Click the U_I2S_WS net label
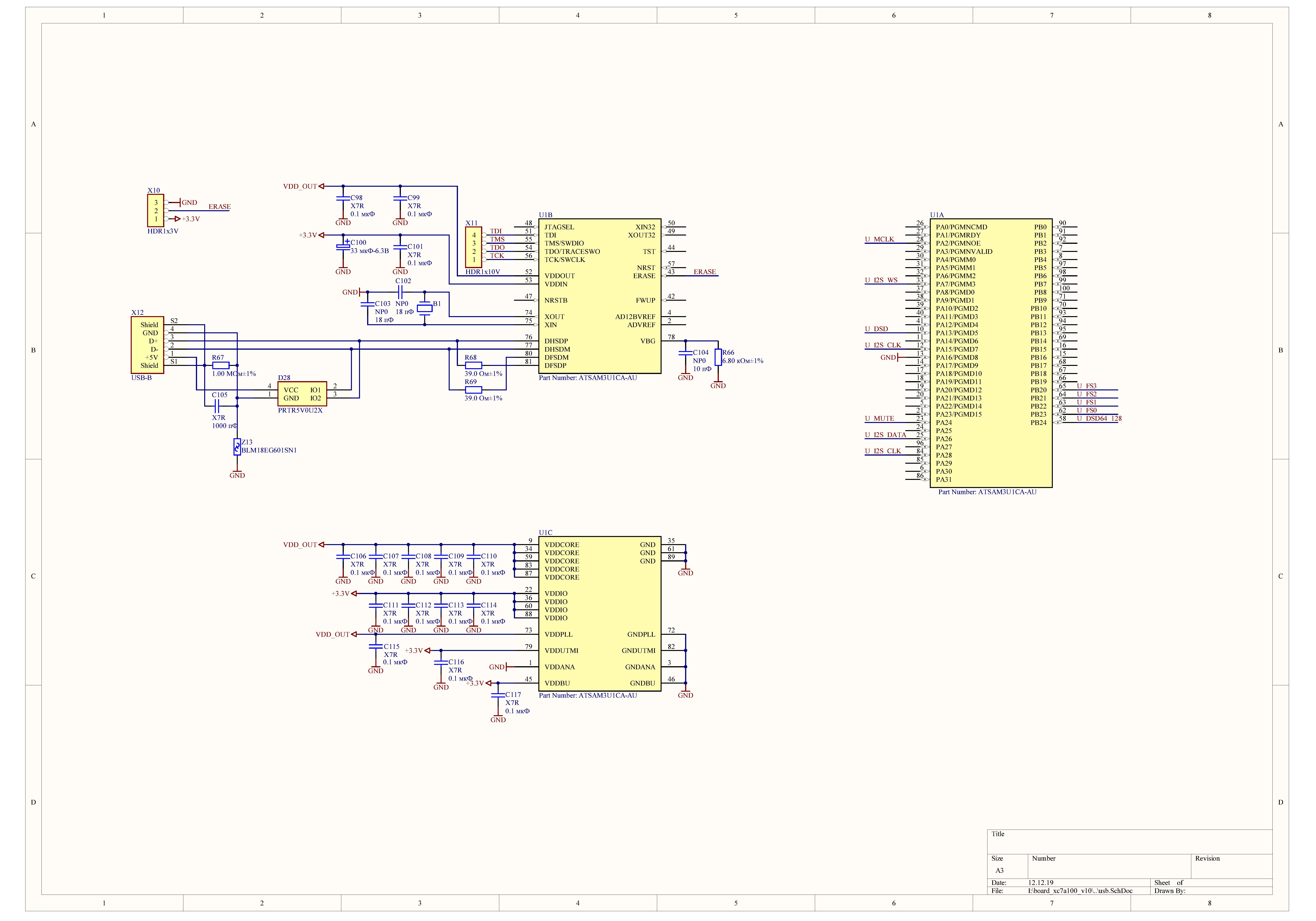 (x=882, y=280)
